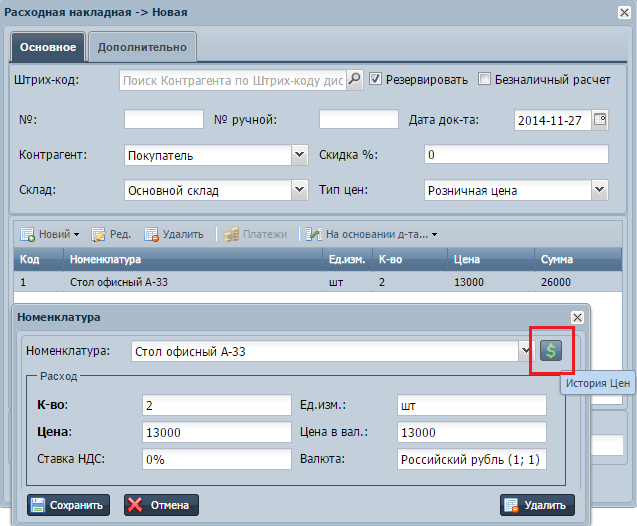Click the Отмена button
This screenshot has width=637, height=526.
161,505
